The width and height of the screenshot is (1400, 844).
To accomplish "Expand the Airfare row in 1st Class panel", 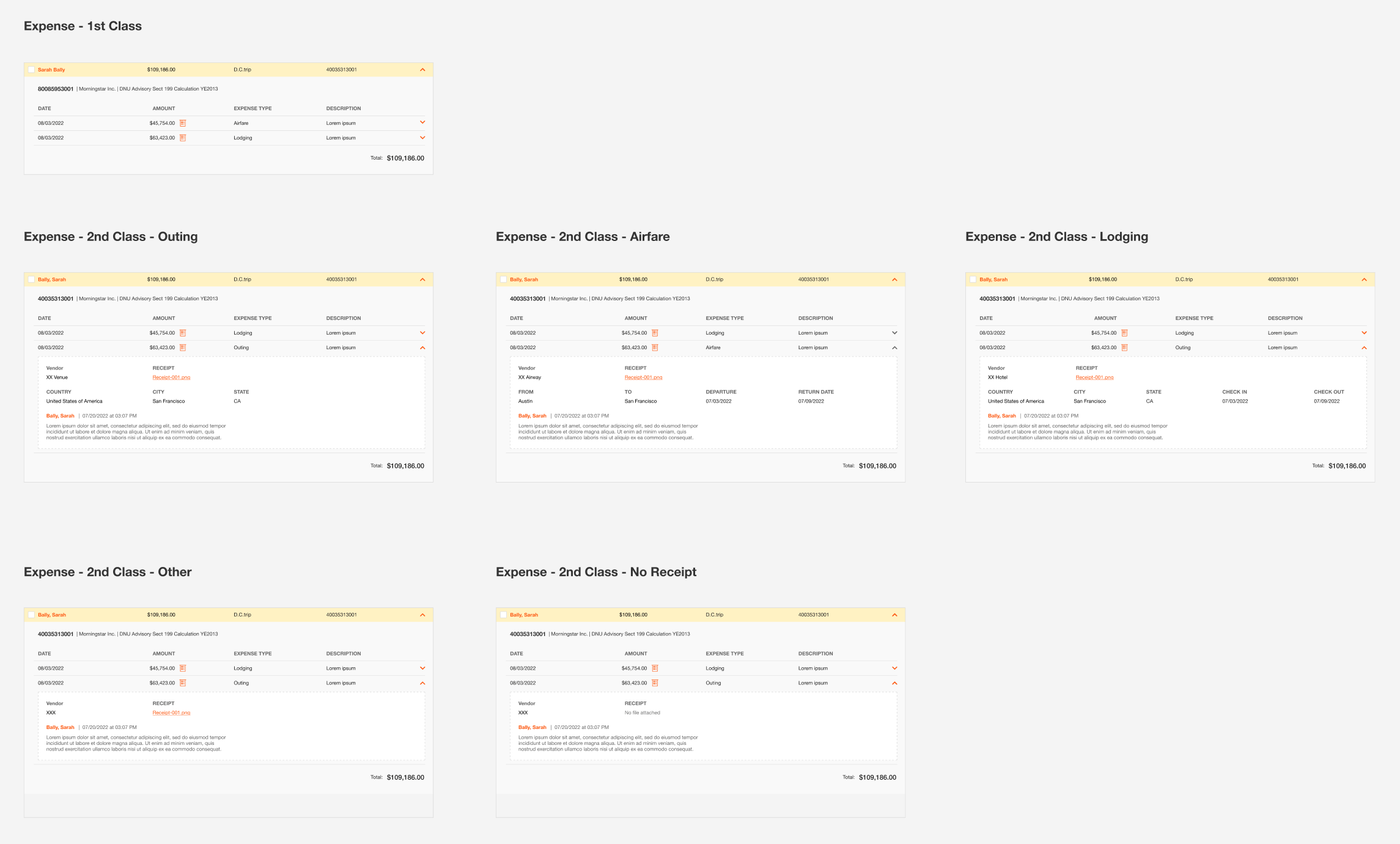I will [422, 122].
